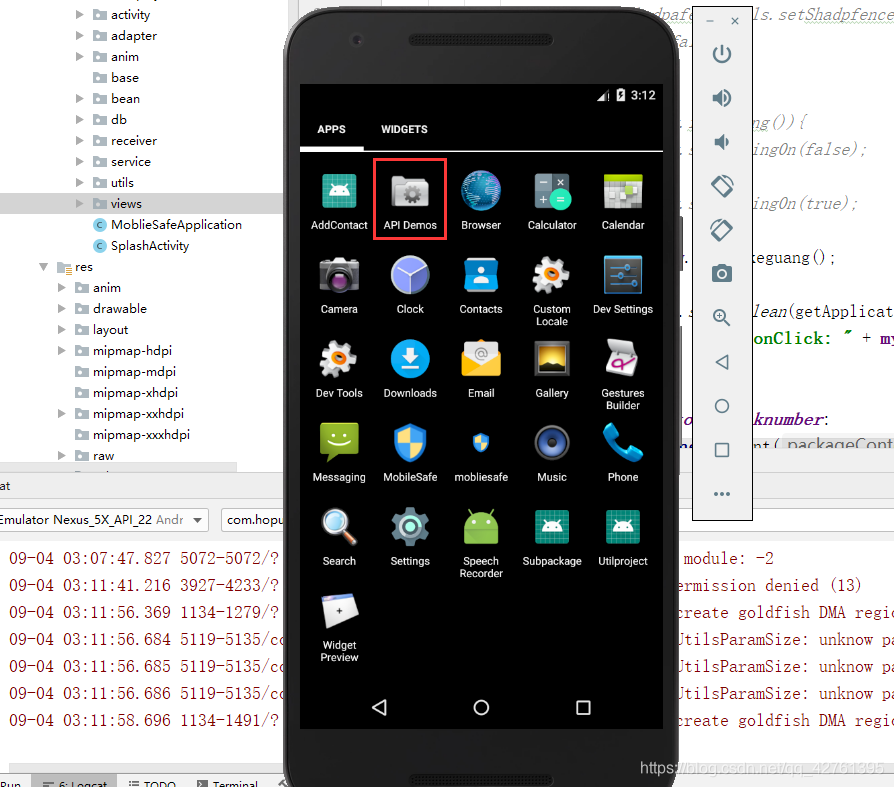The image size is (894, 787).
Task: Switch to the WIDGETS tab
Action: (x=404, y=129)
